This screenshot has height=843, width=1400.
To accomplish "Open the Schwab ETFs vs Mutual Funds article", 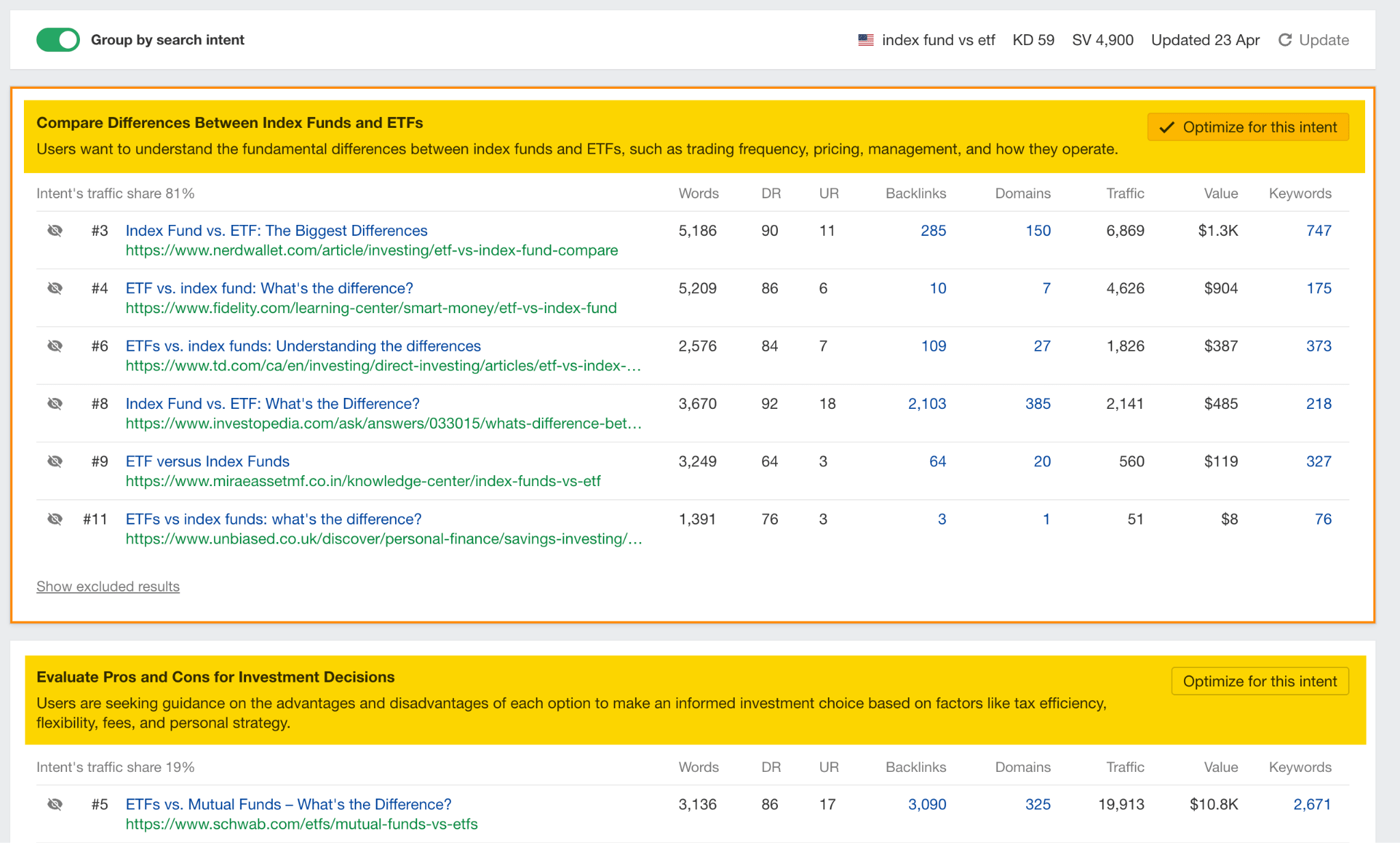I will (288, 804).
